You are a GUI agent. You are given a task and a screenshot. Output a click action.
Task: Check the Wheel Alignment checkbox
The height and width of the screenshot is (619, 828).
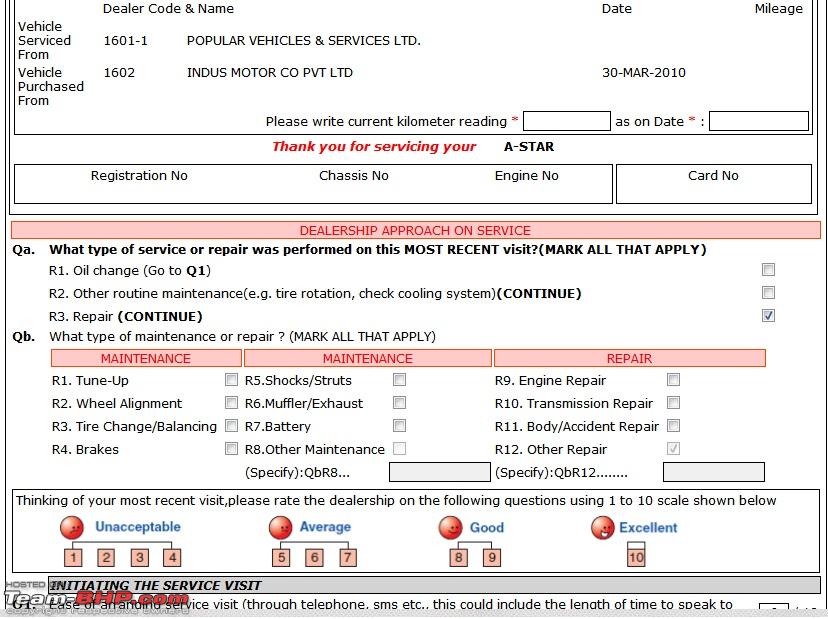(231, 403)
